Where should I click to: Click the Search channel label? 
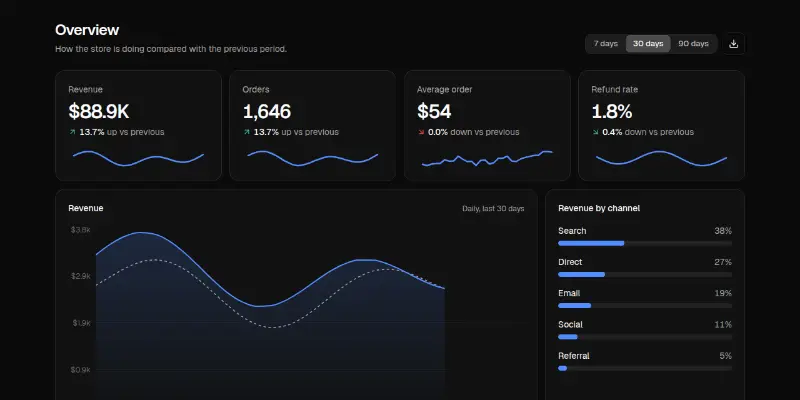(x=572, y=231)
